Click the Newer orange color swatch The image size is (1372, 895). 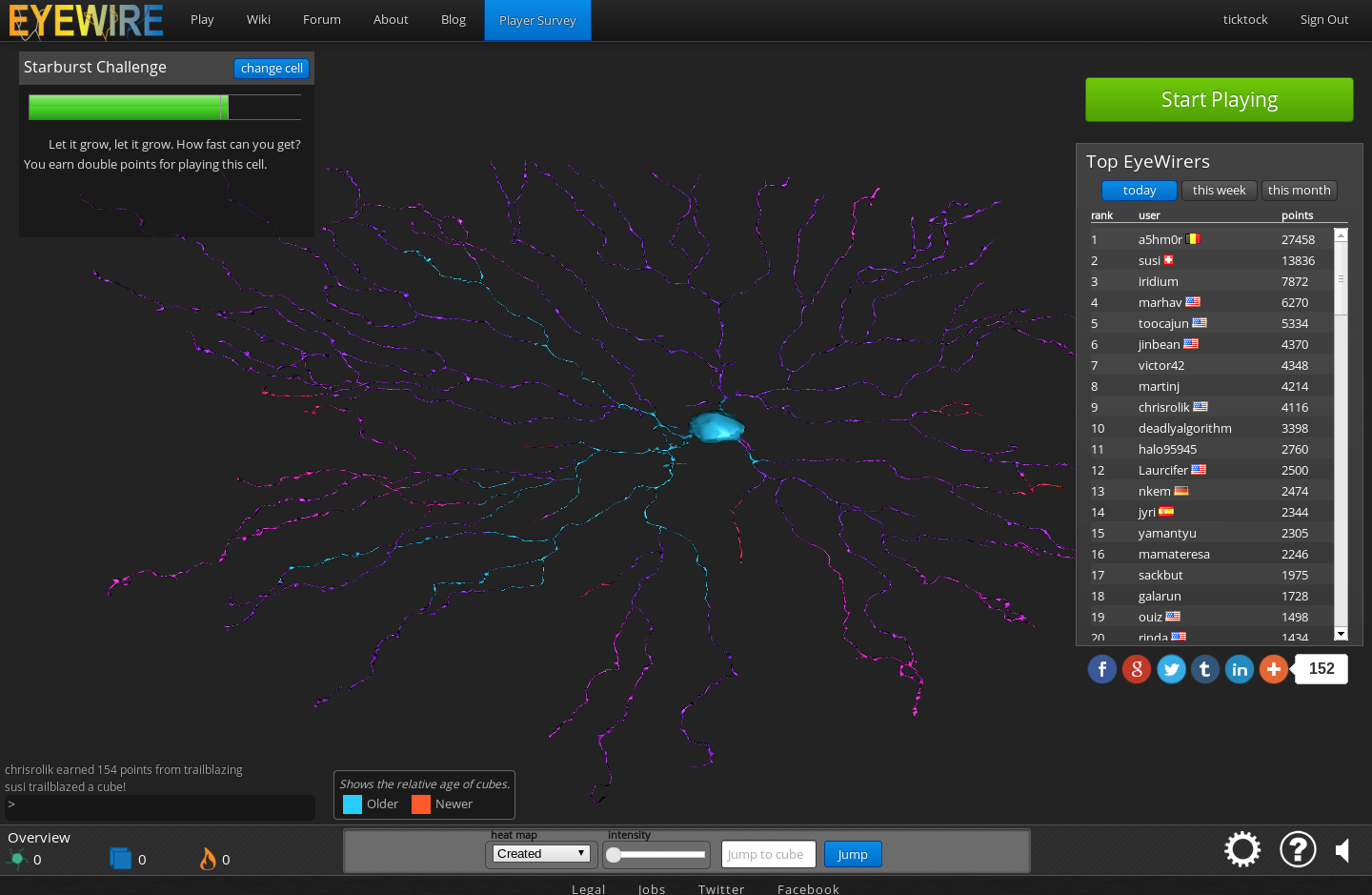[421, 804]
